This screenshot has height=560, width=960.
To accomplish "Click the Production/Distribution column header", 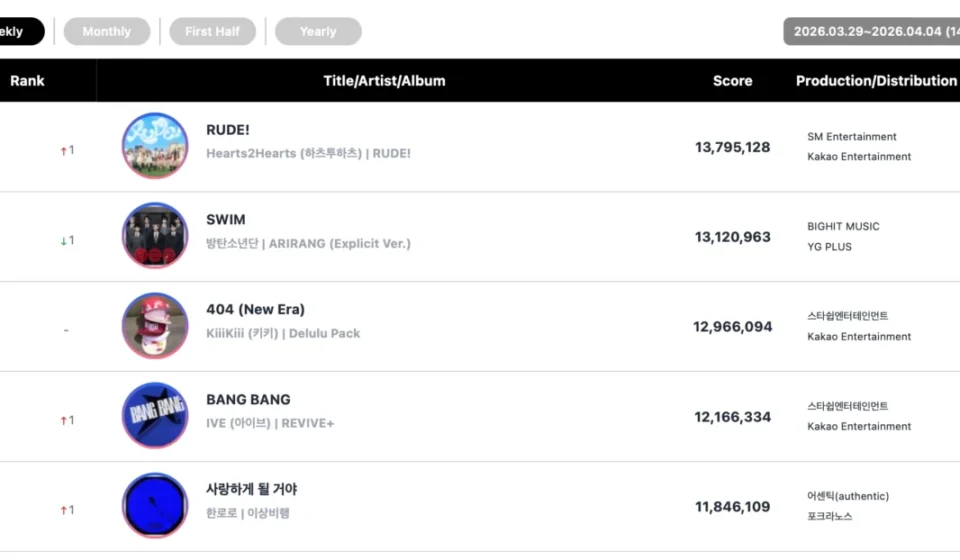I will pos(876,81).
